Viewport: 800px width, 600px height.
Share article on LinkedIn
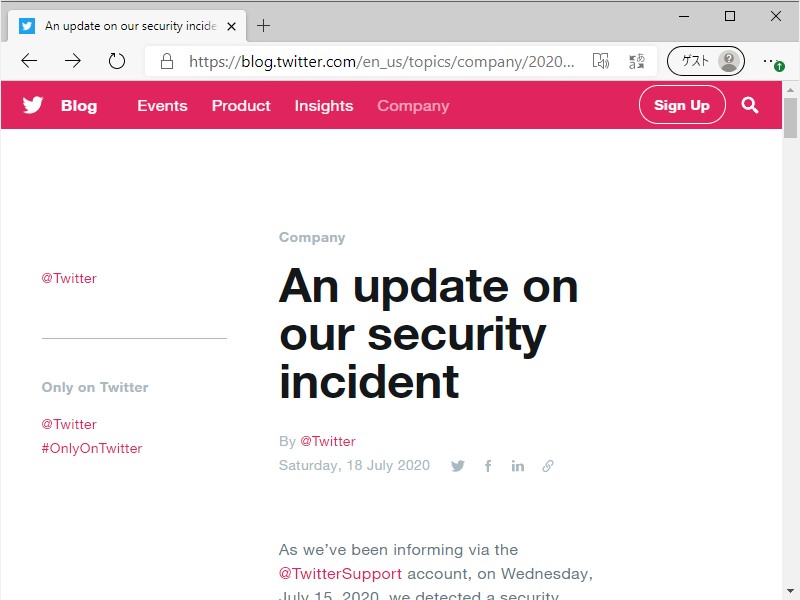[x=517, y=466]
